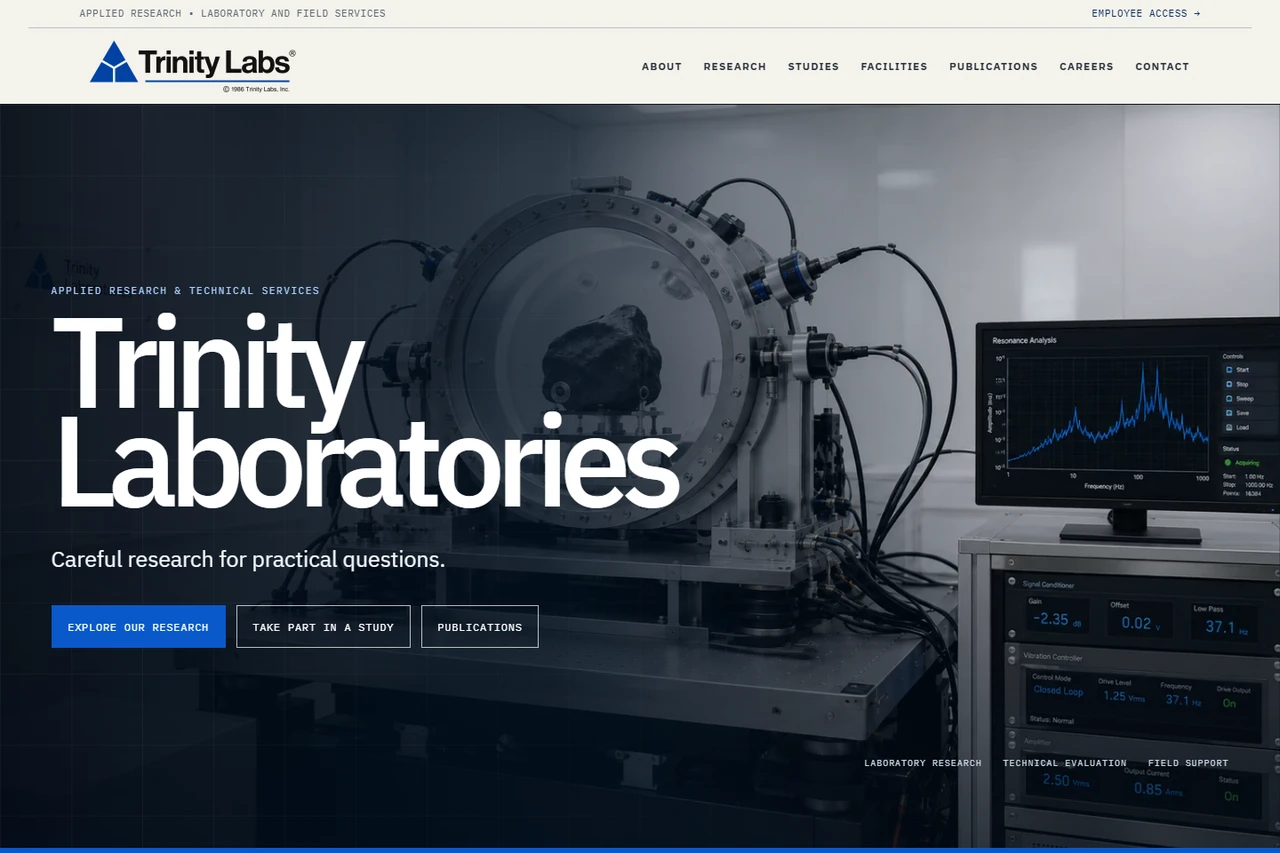Click the tagline Careful research for practical questions

click(x=248, y=560)
